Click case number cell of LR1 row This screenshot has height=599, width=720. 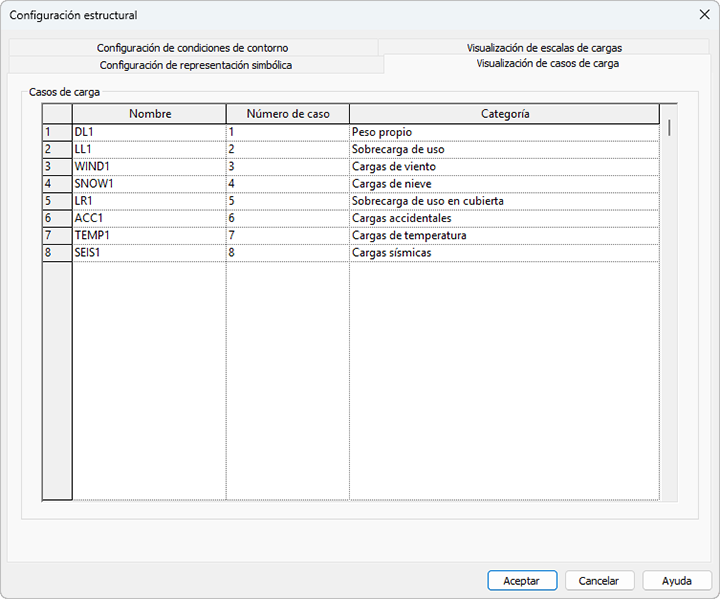pos(288,201)
